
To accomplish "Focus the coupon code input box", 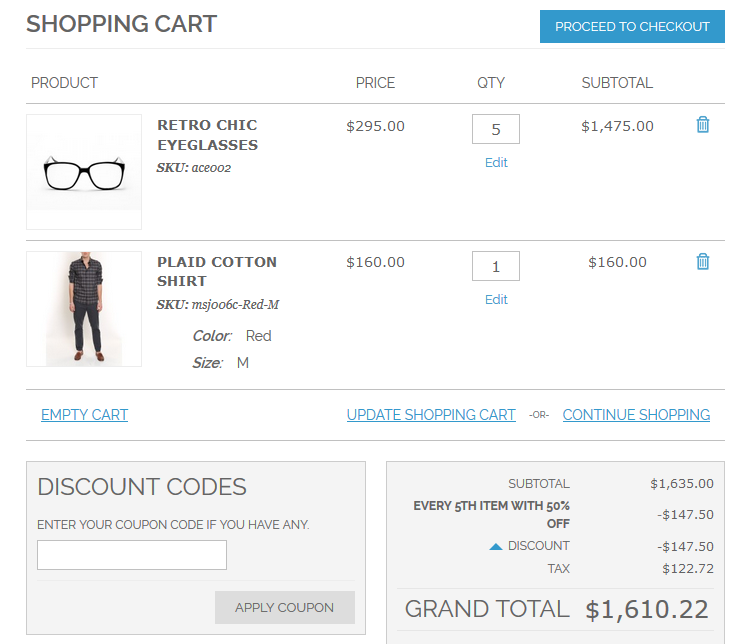I will [x=132, y=555].
